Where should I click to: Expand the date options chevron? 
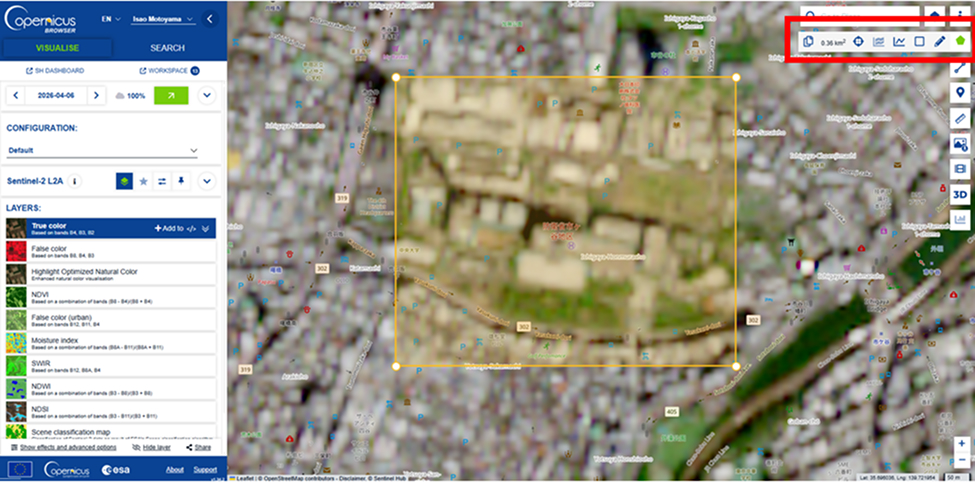coord(207,95)
